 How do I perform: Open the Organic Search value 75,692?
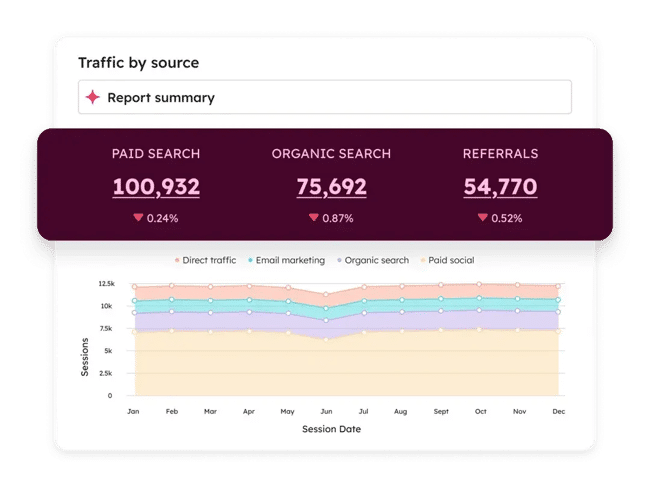pyautogui.click(x=332, y=187)
